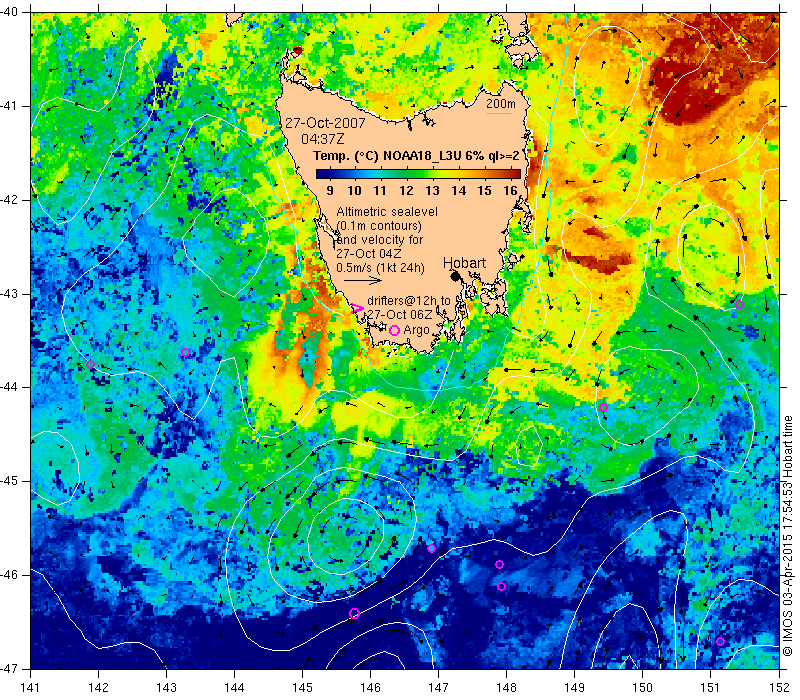Click the colorbar tick label '16'

click(x=510, y=190)
